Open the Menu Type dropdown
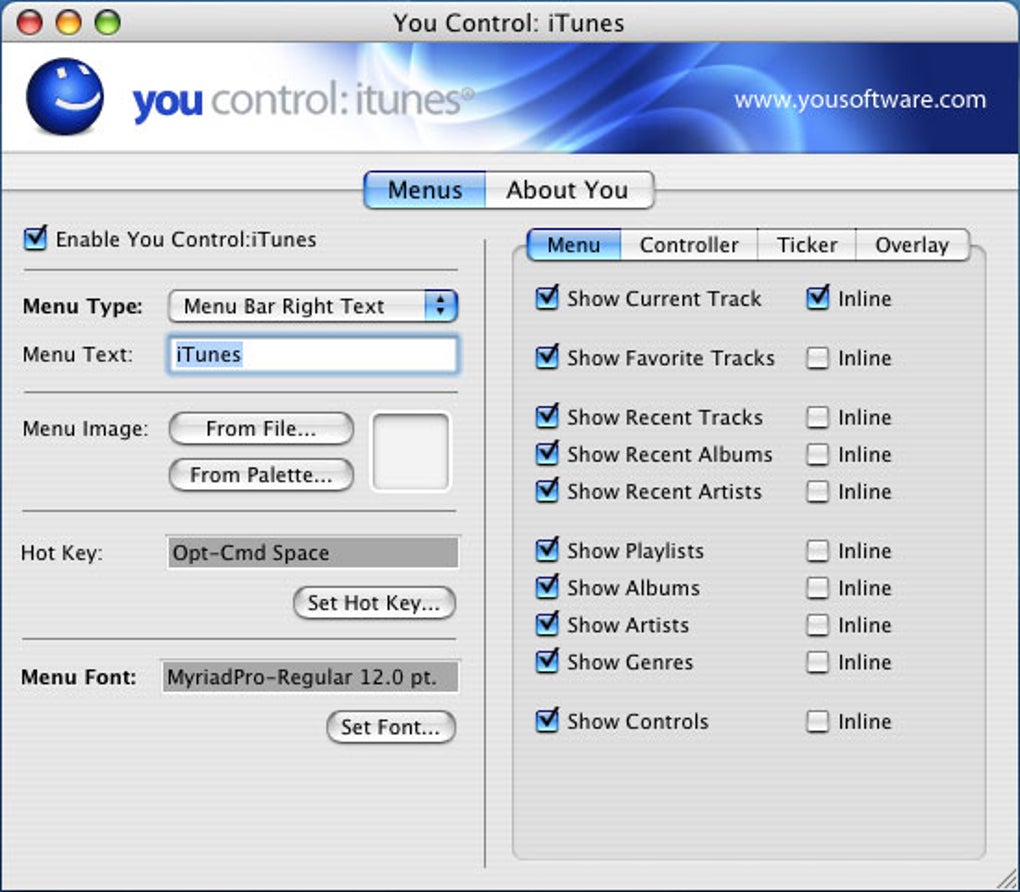Screen dimensions: 1020x892 tap(313, 306)
